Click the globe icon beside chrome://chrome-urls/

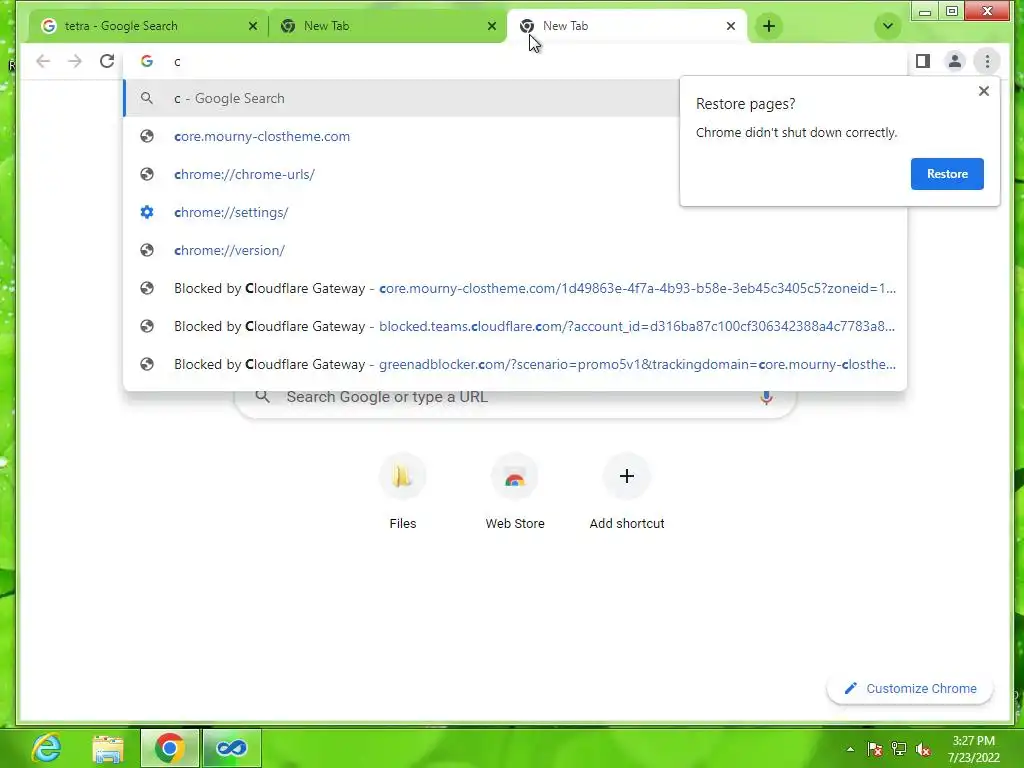[x=147, y=174]
